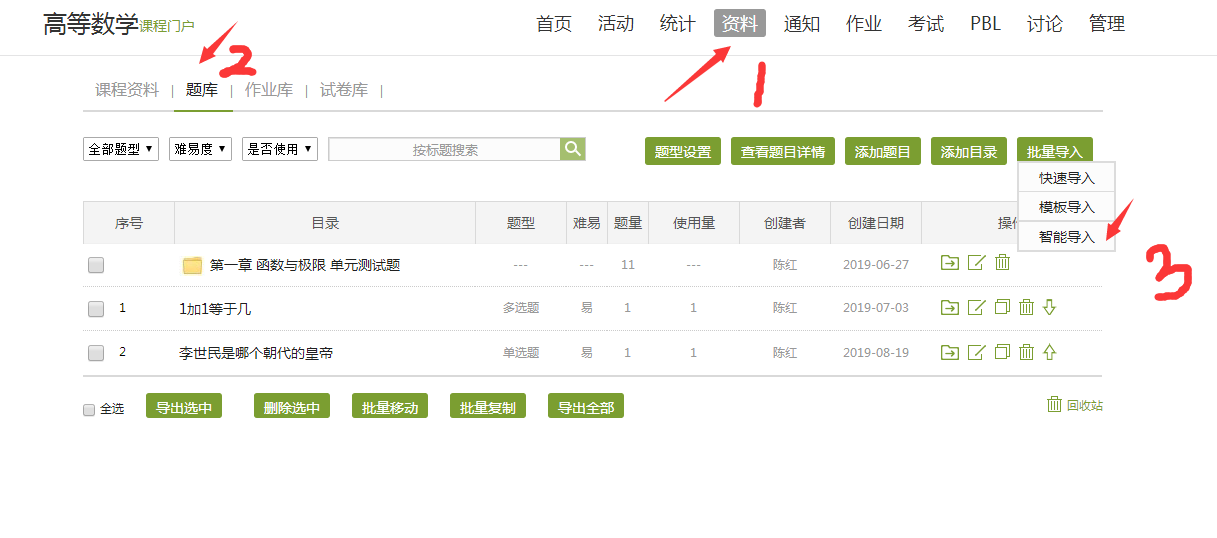The width and height of the screenshot is (1217, 538).
Task: Tick checkbox for row 2 李世民 question
Action: [96, 353]
